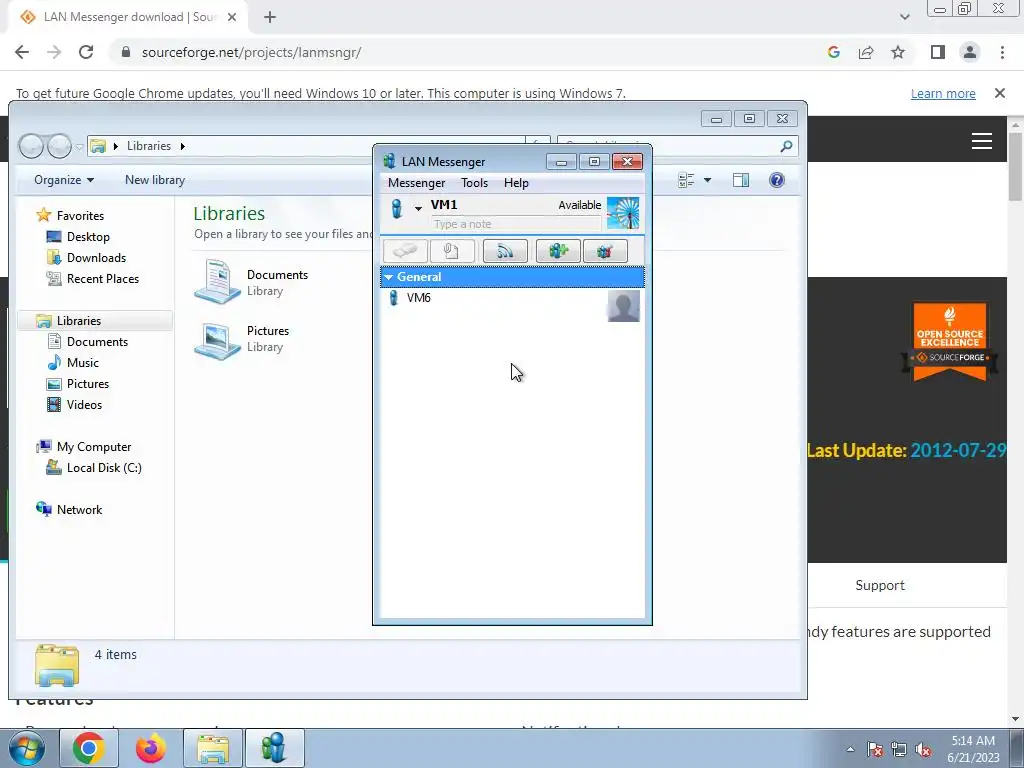Select Videos in the navigation pane
Image resolution: width=1024 pixels, height=768 pixels.
(x=84, y=404)
